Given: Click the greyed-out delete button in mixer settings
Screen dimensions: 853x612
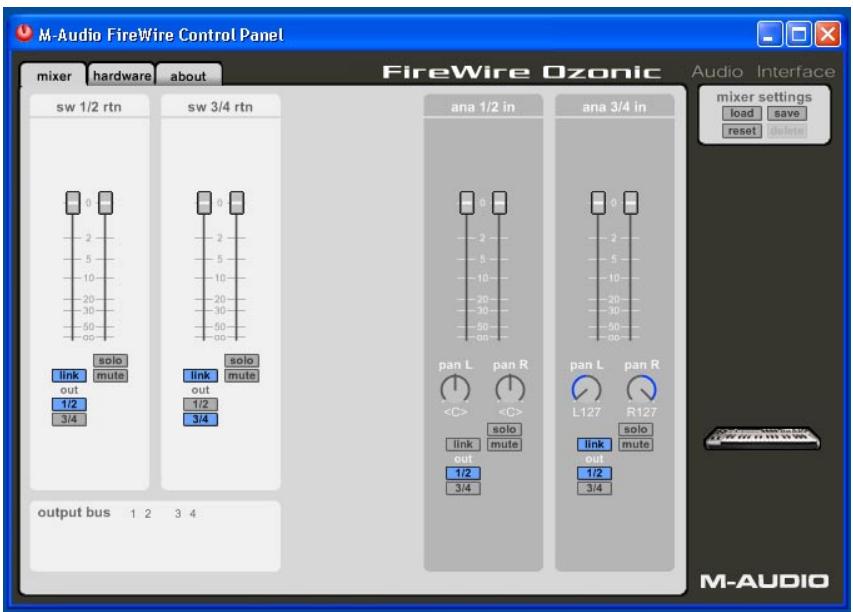Looking at the screenshot, I should click(787, 131).
